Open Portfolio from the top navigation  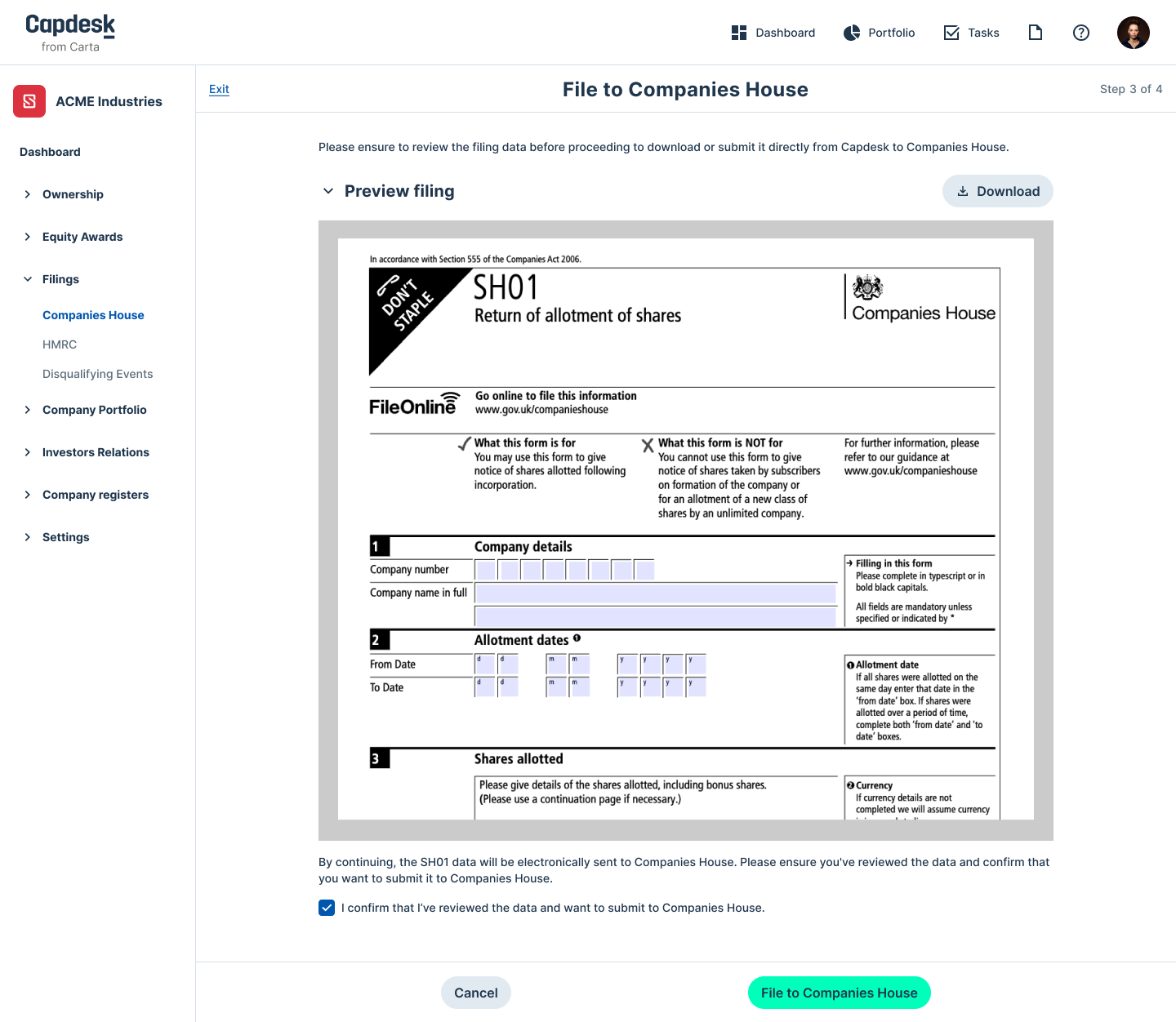tap(879, 33)
